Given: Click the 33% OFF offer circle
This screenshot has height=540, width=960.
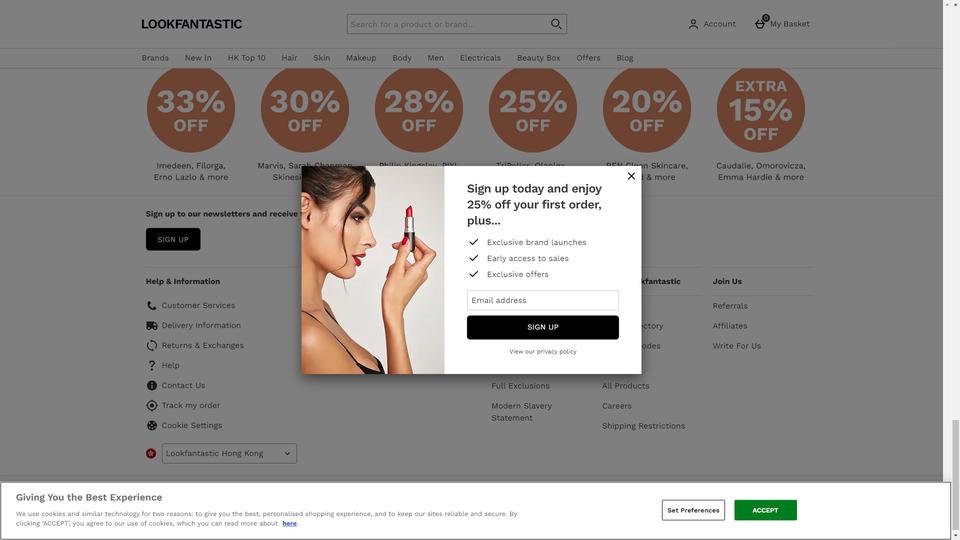Looking at the screenshot, I should [190, 109].
